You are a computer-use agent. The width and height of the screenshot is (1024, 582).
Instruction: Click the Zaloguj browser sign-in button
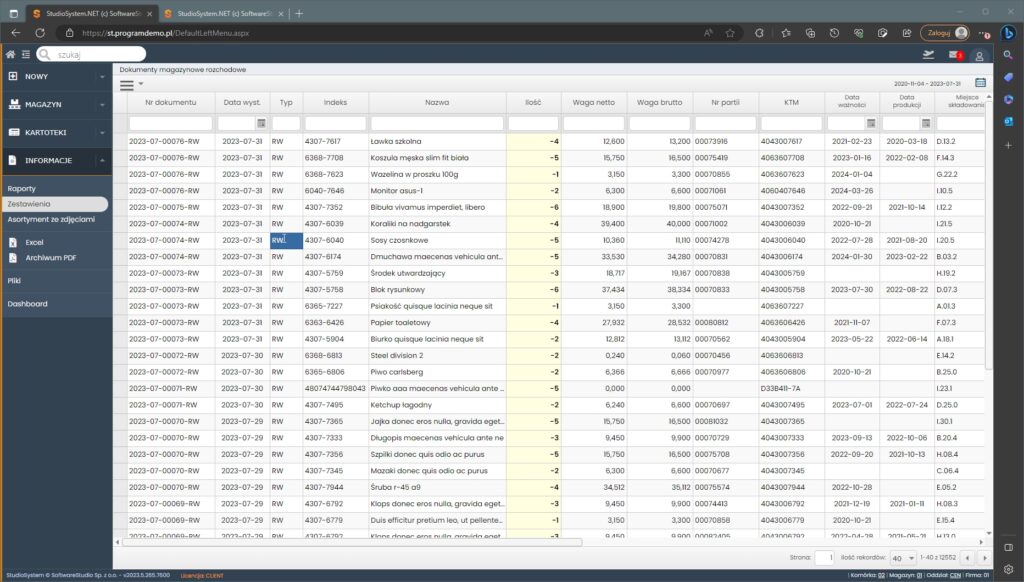click(x=945, y=32)
